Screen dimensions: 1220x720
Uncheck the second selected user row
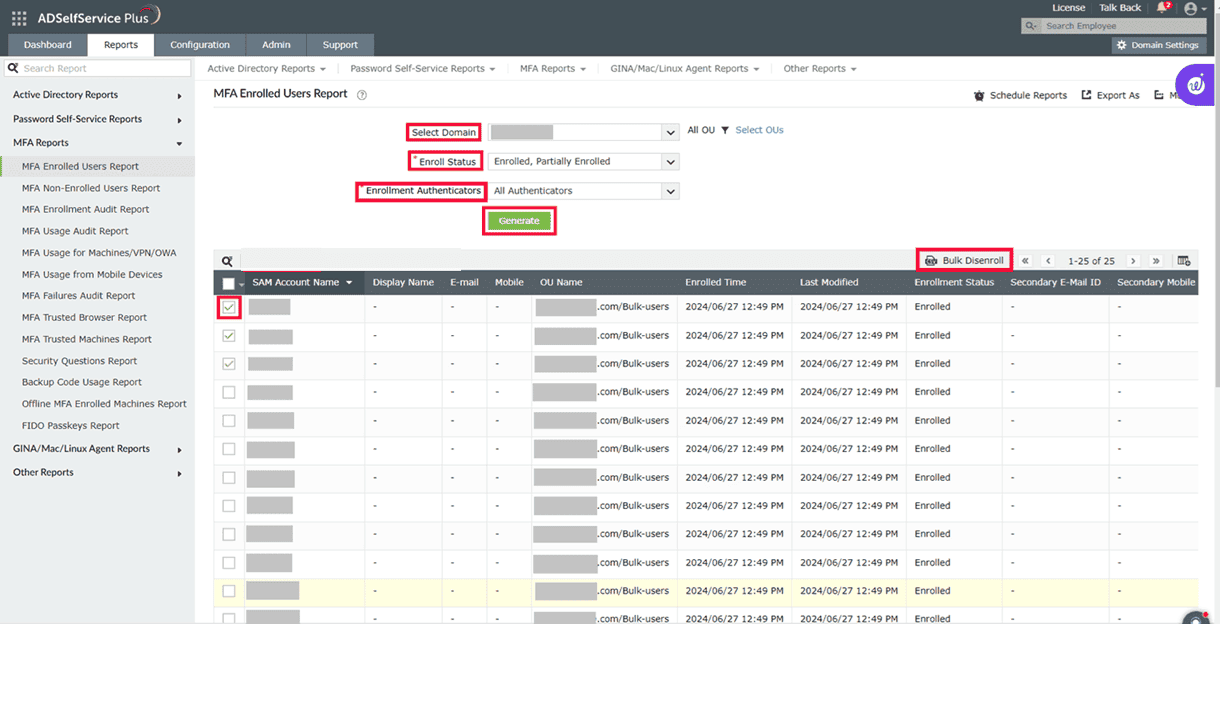pos(228,335)
